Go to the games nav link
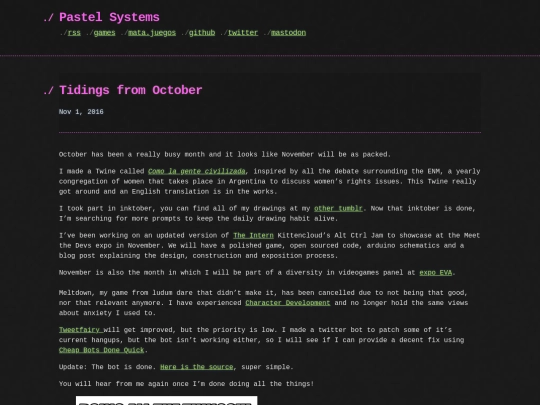 point(104,33)
